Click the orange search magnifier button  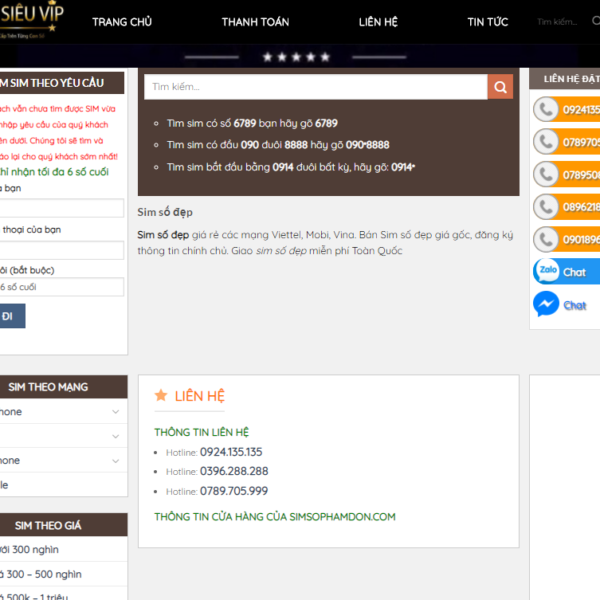(x=500, y=88)
